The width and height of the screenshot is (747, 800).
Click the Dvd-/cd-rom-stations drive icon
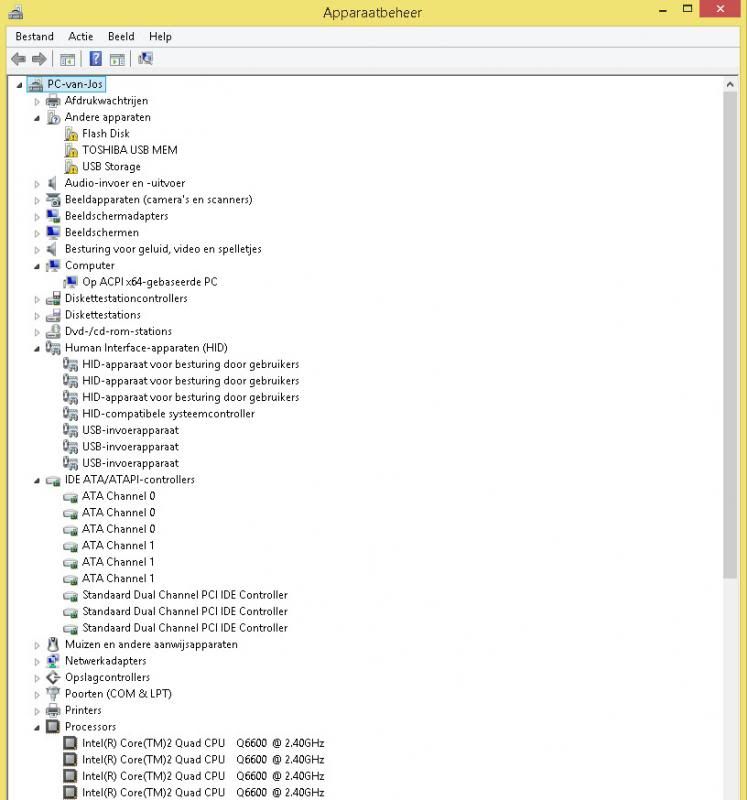(53, 331)
